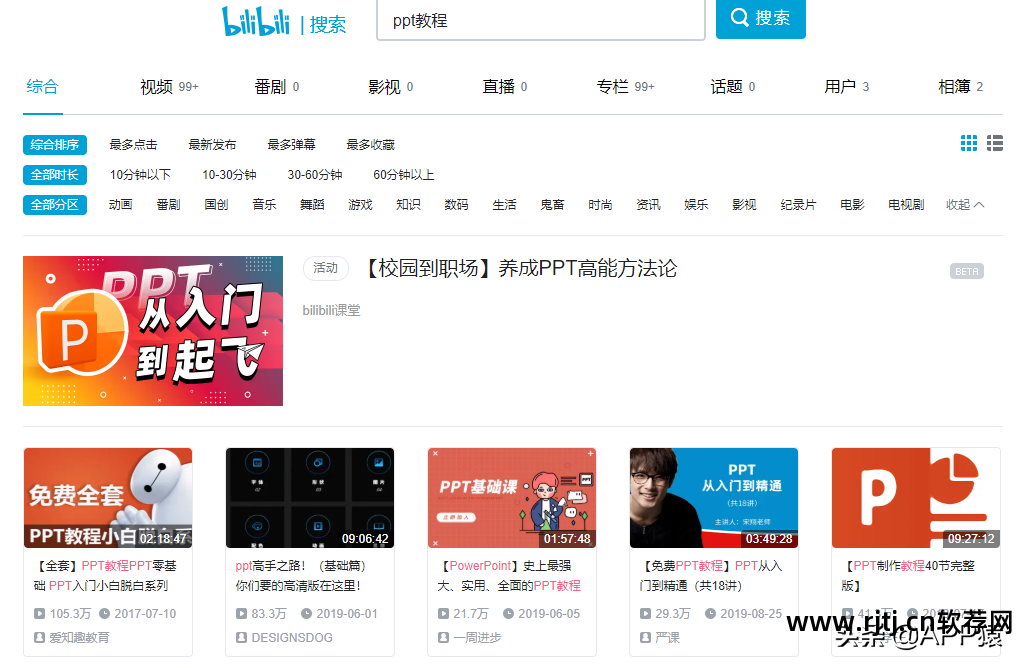Filter category to 动画

click(x=121, y=205)
